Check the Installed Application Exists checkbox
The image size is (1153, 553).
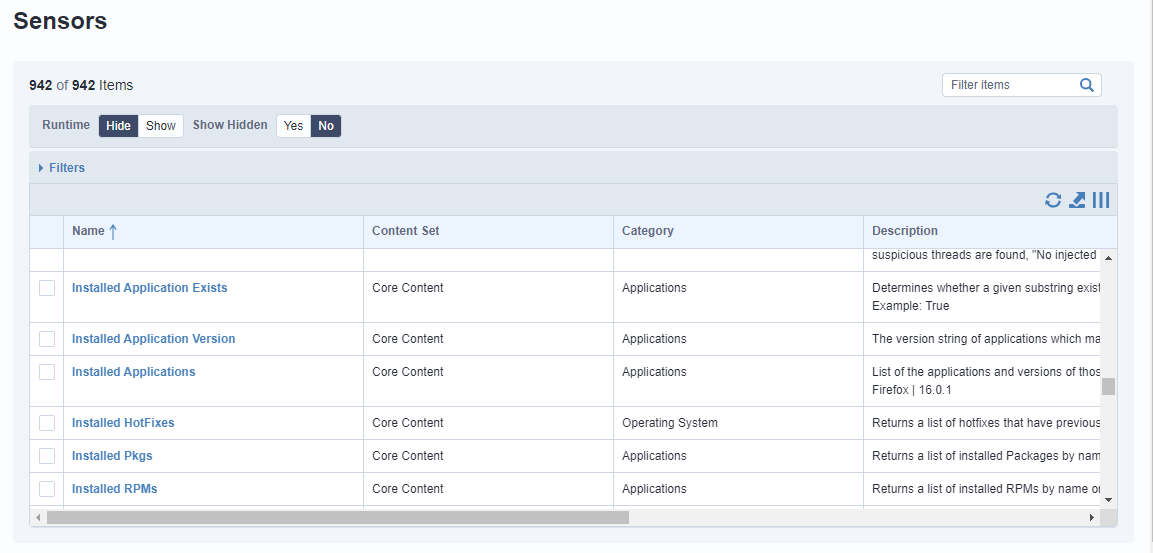point(47,288)
